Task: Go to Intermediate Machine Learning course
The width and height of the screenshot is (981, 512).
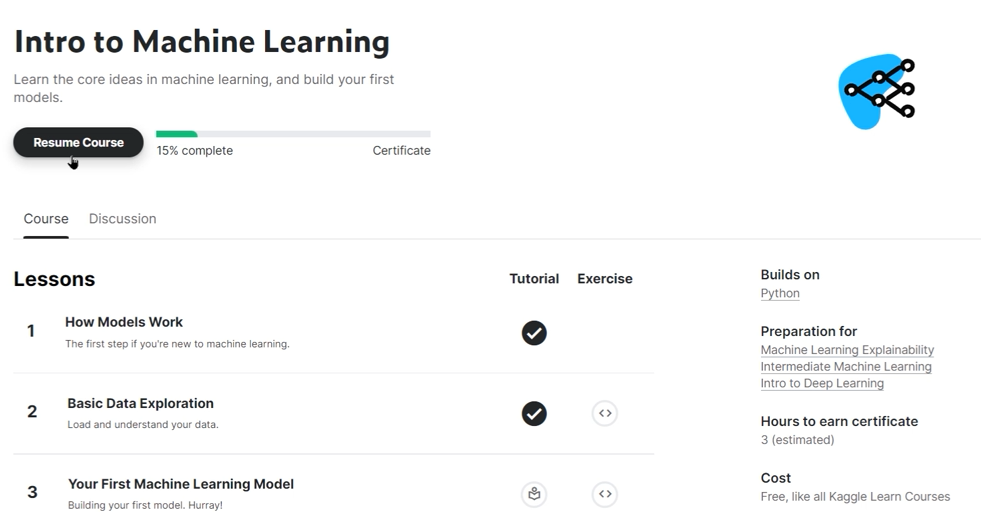Action: [846, 367]
